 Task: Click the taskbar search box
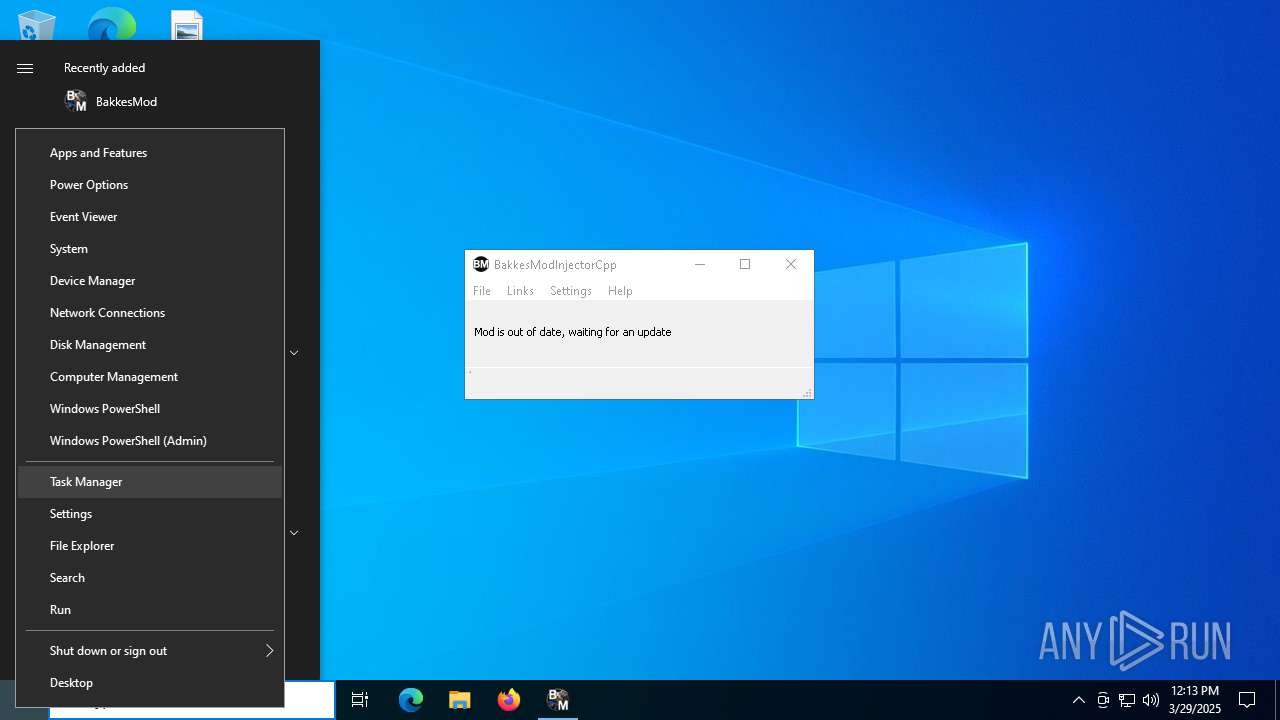tap(309, 700)
